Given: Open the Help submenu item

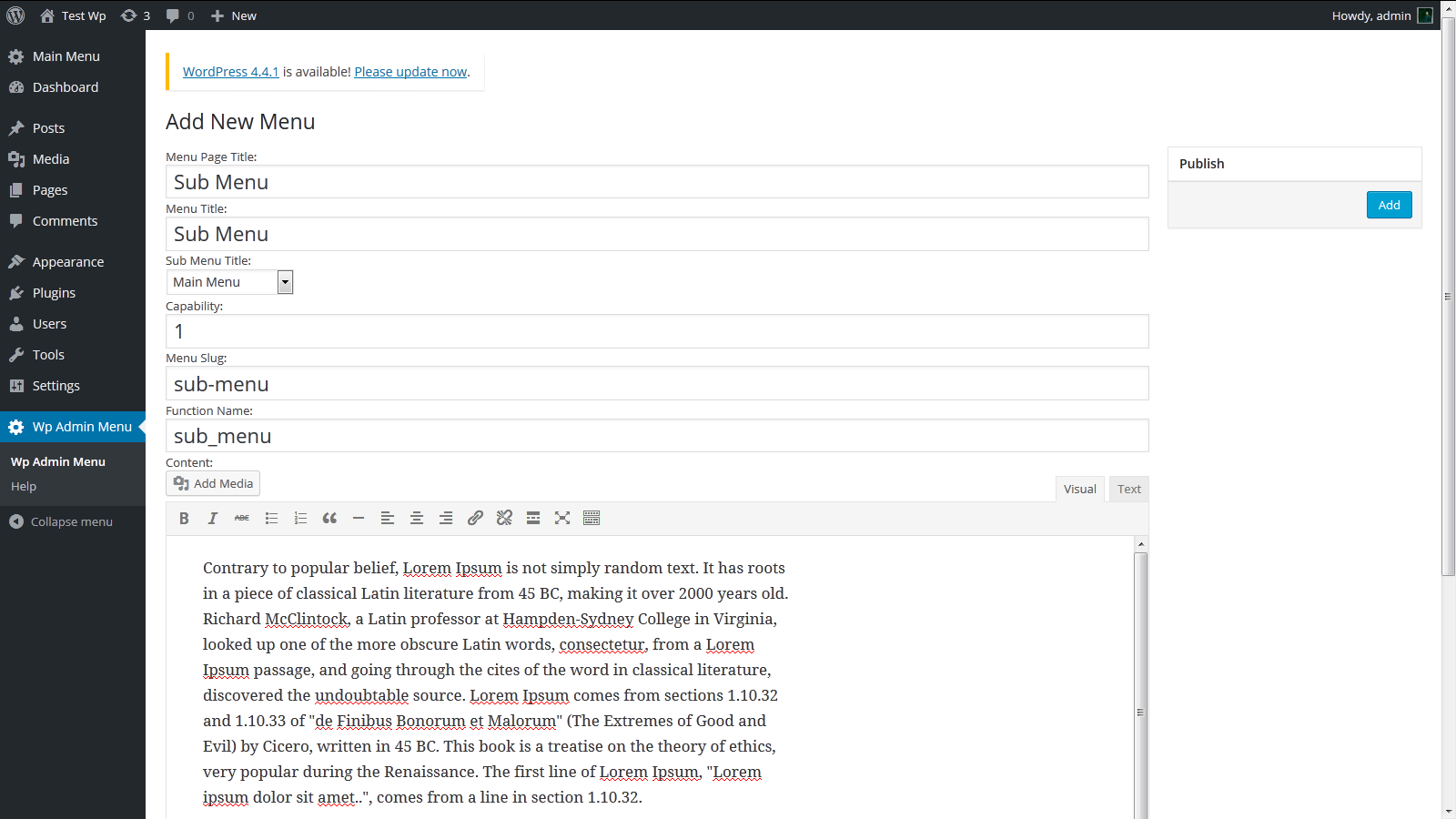Looking at the screenshot, I should [x=24, y=487].
